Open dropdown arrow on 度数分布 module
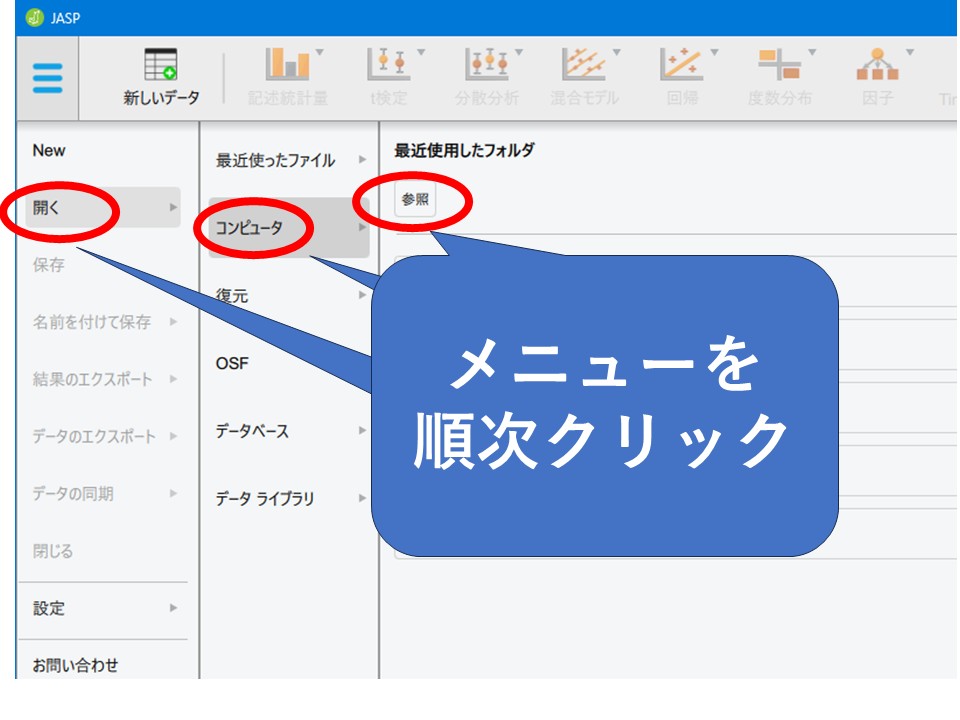This screenshot has width=960, height=720. coord(812,53)
